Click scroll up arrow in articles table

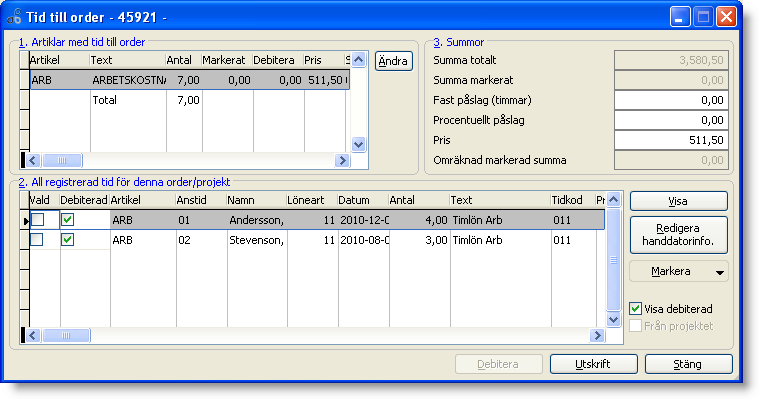point(358,60)
